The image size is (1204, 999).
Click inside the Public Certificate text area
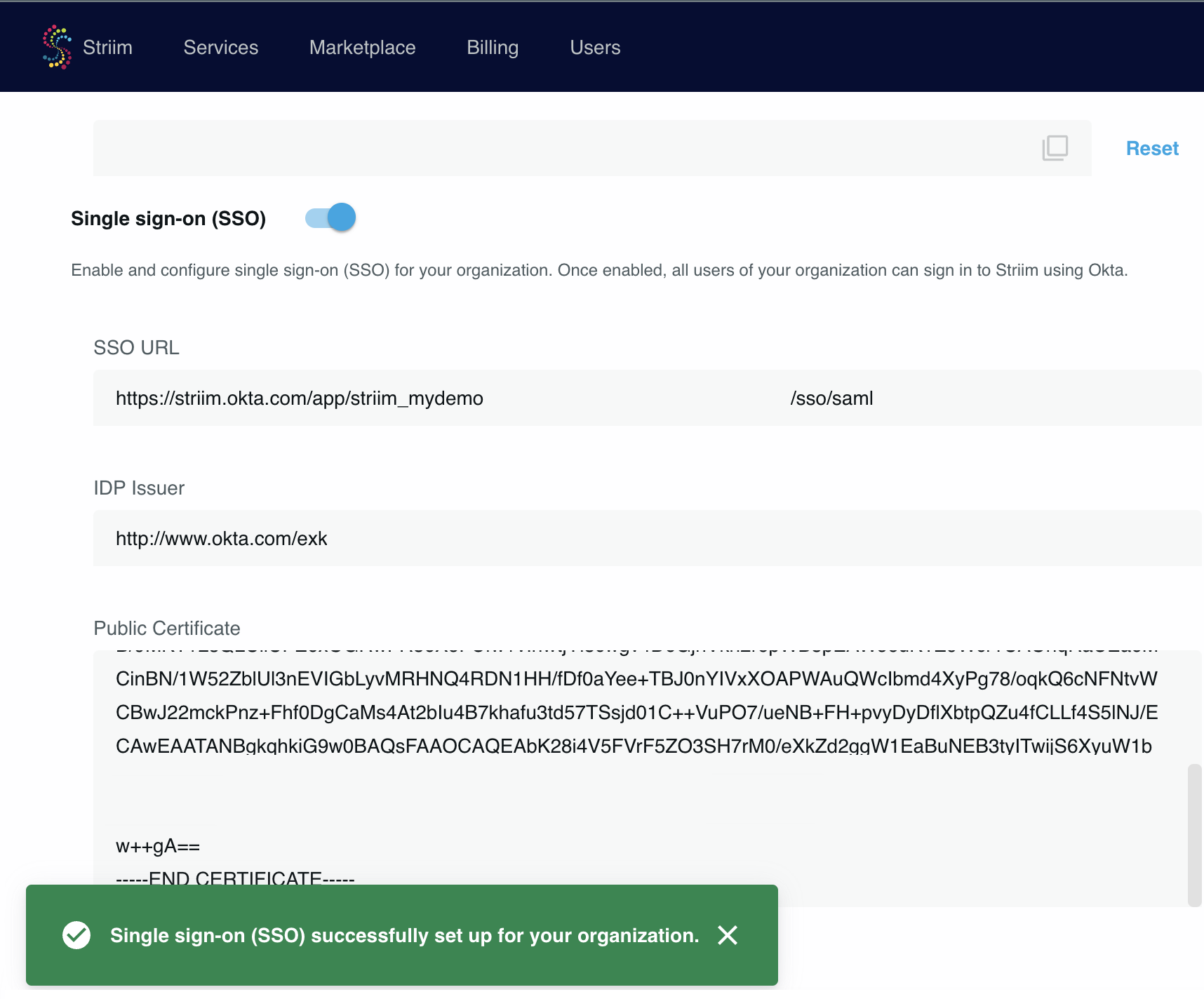pos(631,793)
